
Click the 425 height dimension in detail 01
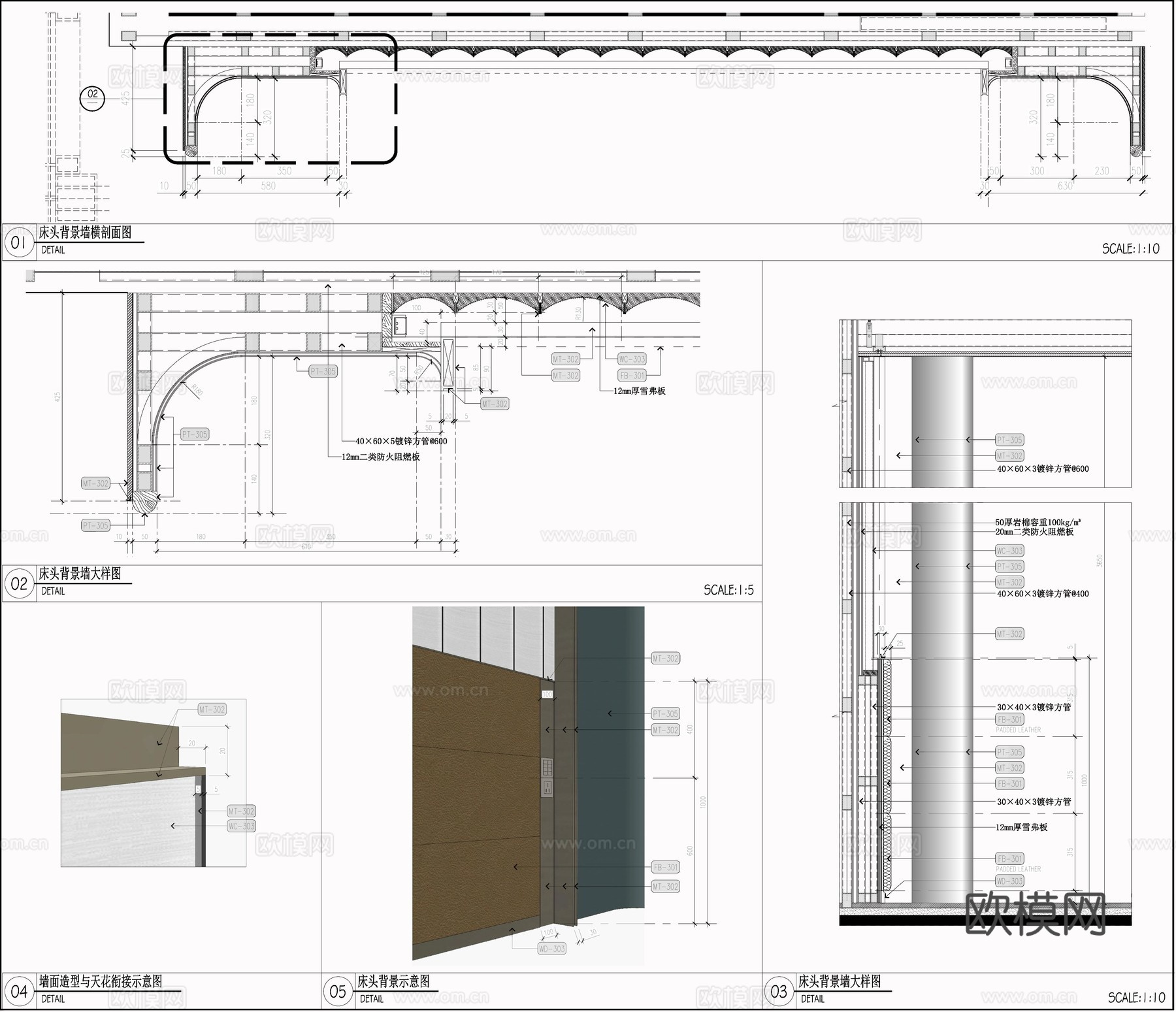click(x=126, y=97)
